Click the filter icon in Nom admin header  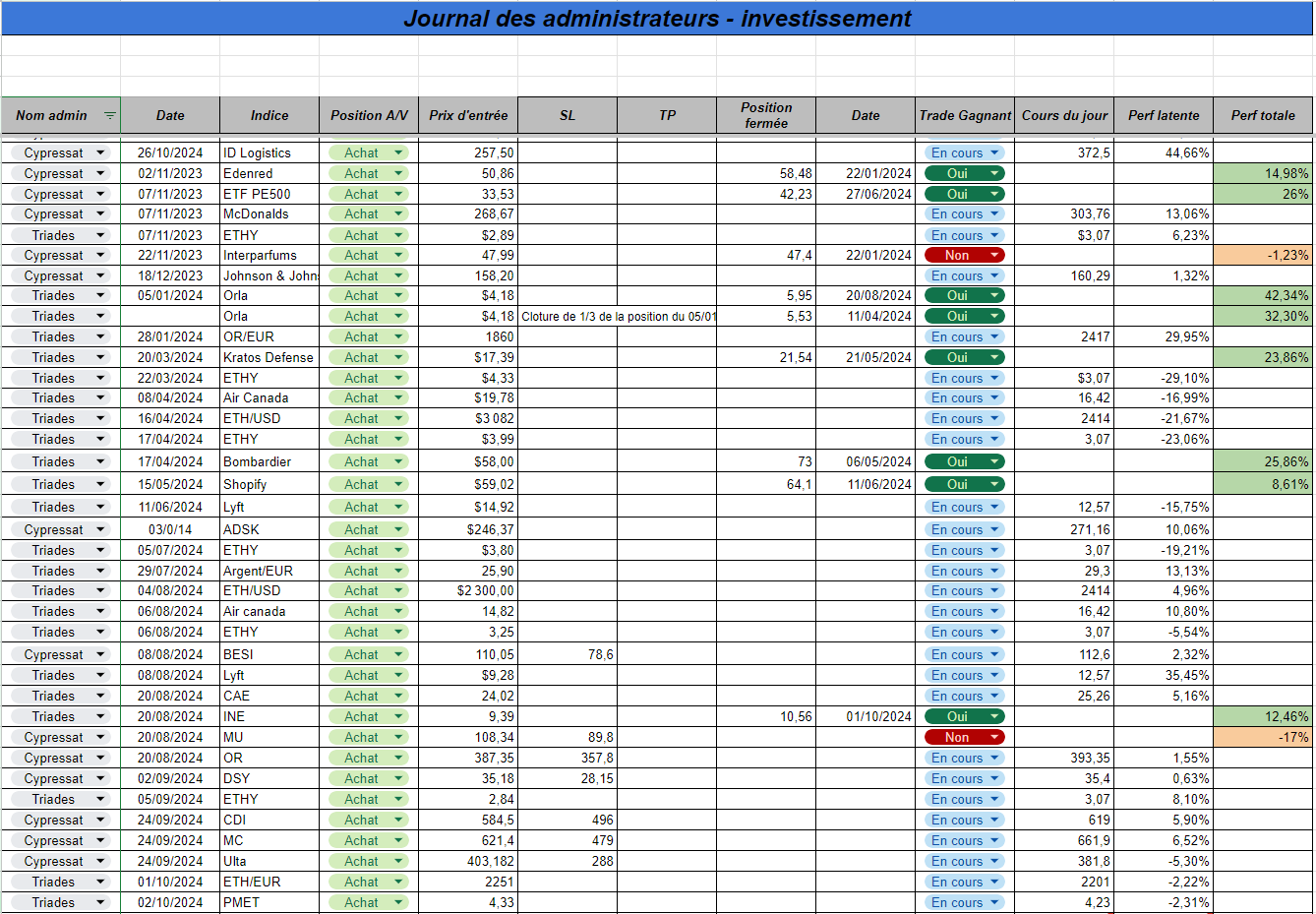click(110, 116)
